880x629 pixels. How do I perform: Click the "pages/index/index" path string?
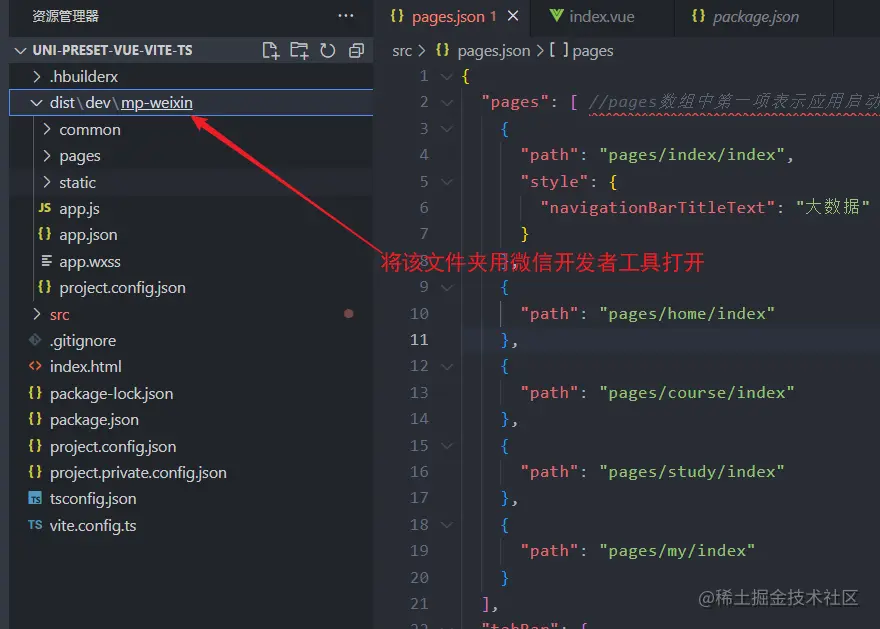click(691, 155)
